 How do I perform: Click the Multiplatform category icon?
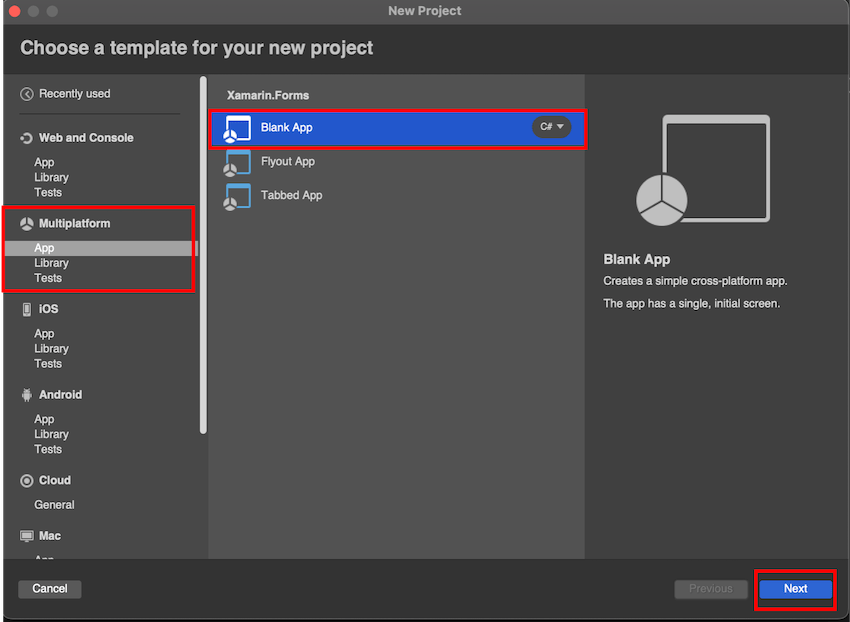click(x=27, y=224)
